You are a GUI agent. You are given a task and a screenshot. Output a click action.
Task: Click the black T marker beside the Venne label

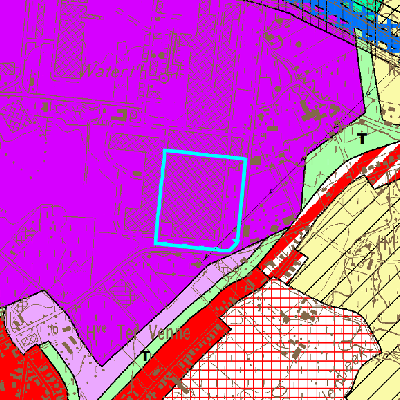(146, 356)
